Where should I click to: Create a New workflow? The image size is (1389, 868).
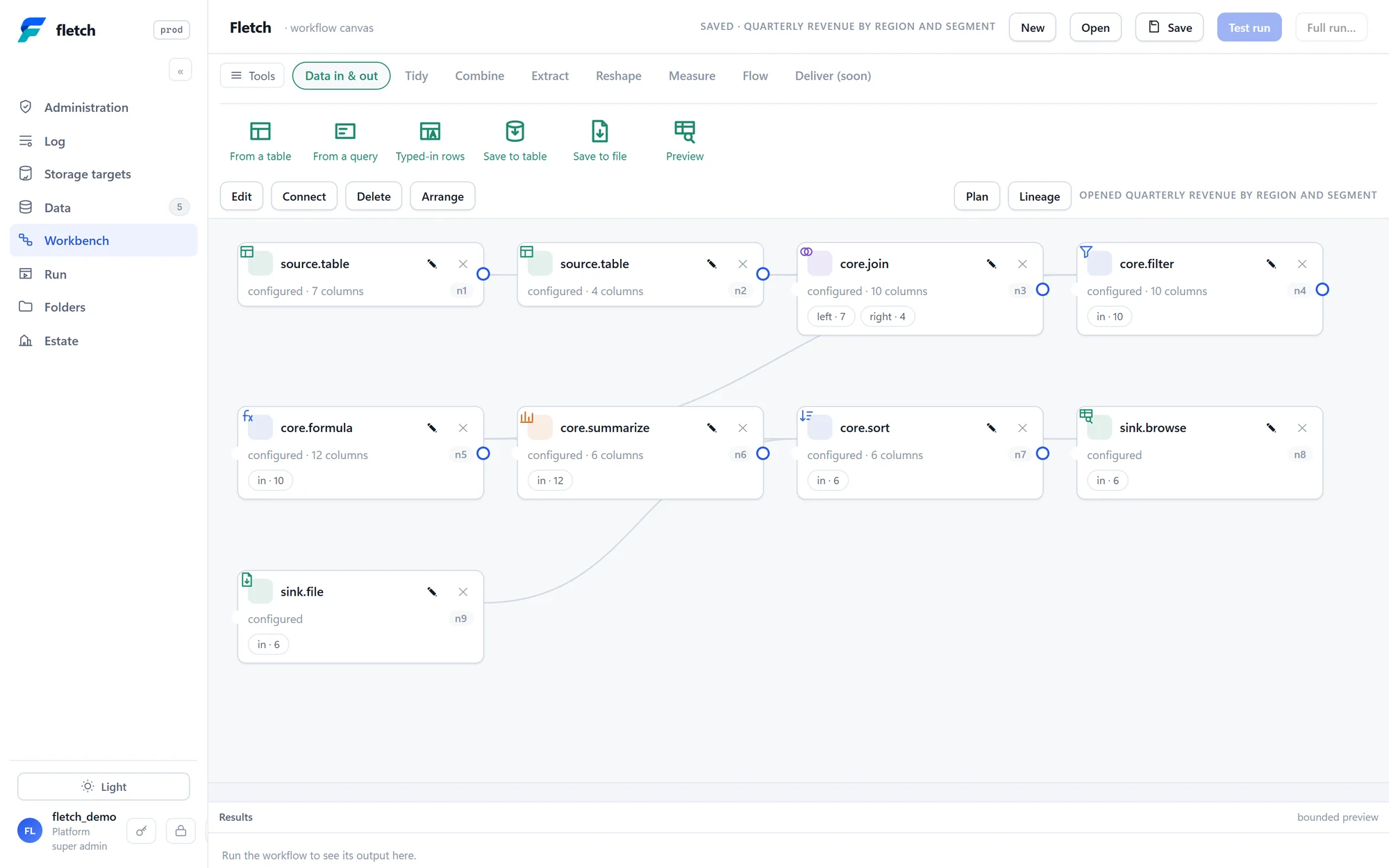coord(1032,28)
